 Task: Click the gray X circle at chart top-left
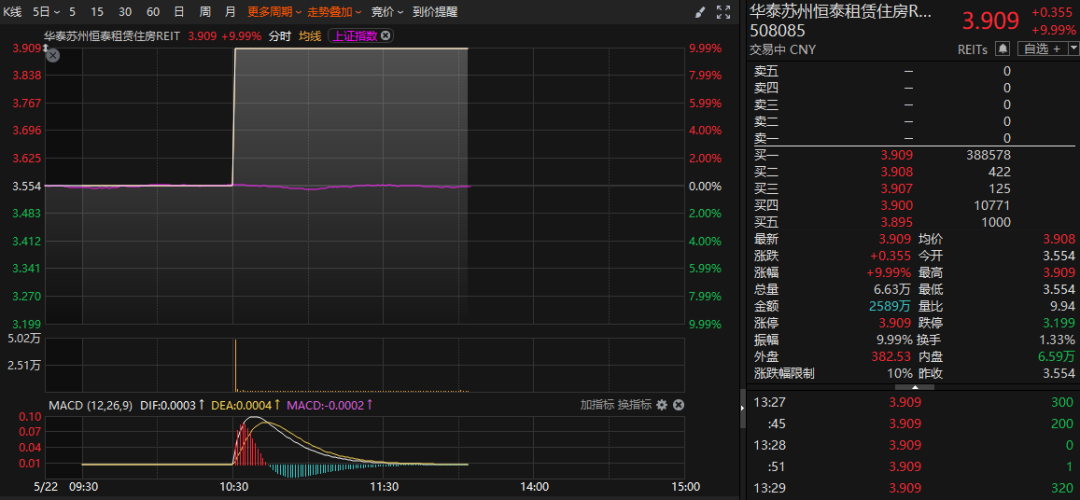[x=53, y=56]
